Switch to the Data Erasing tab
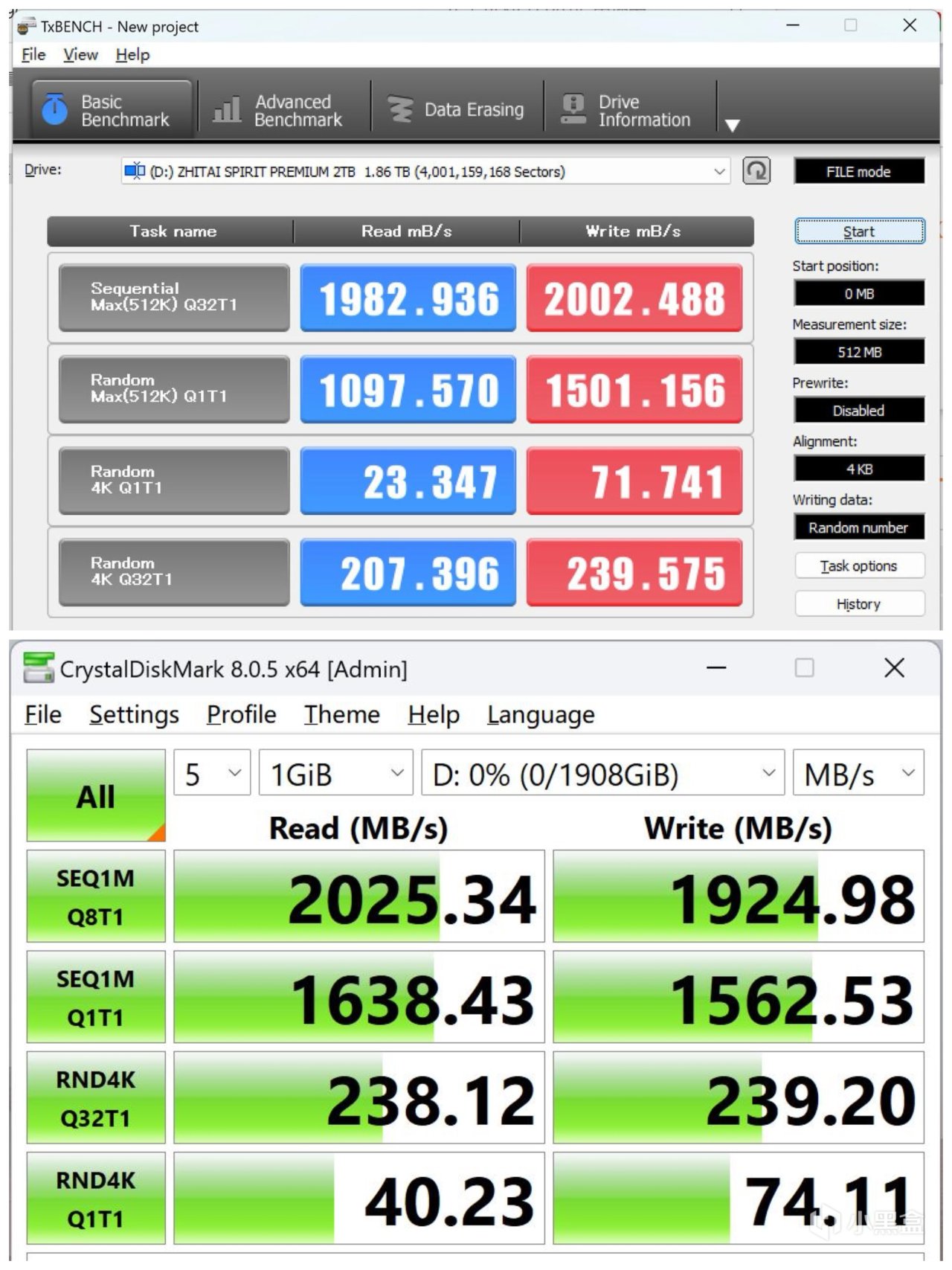 [x=457, y=110]
